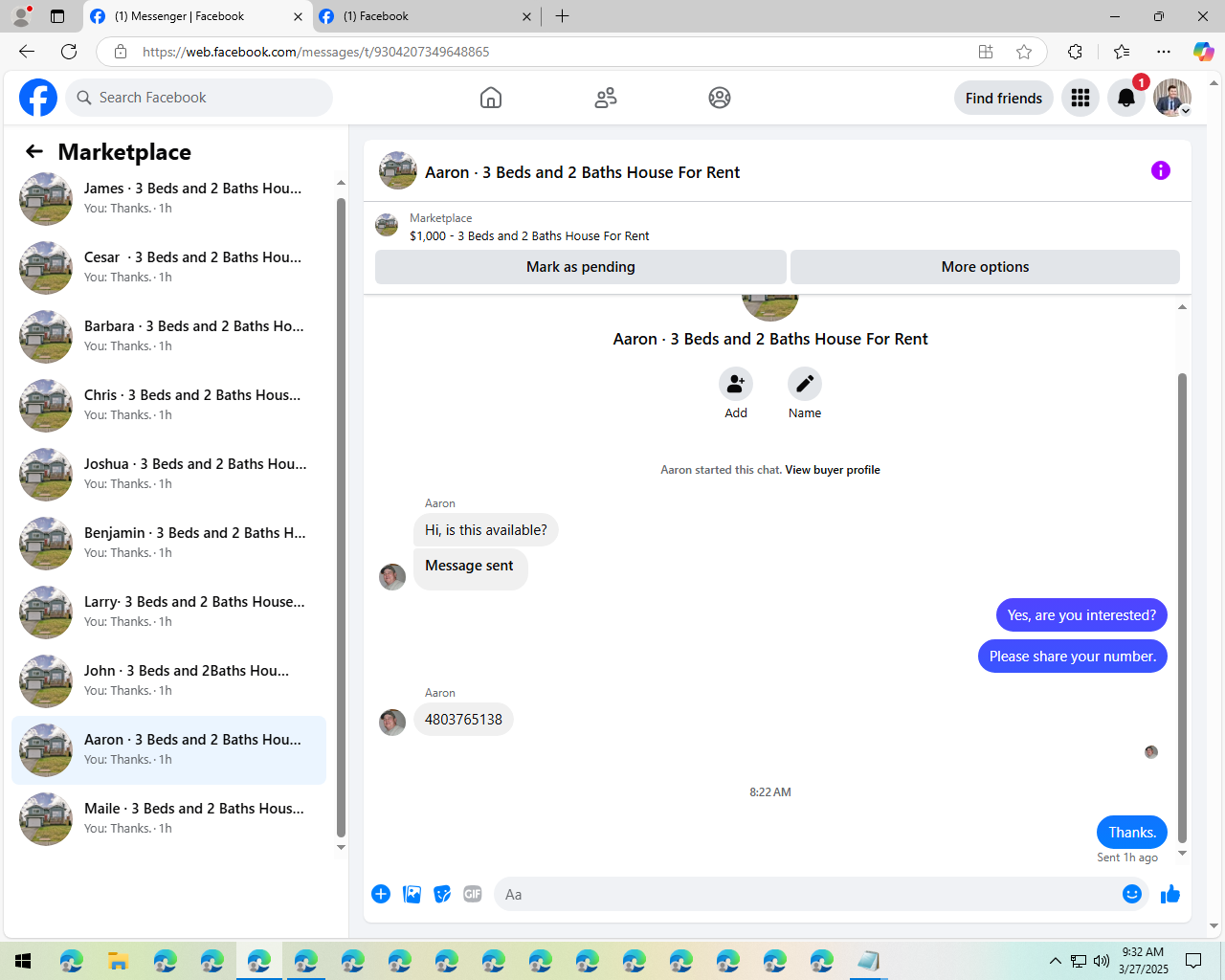Open Larry conversation in the list
This screenshot has width=1225, height=980.
click(168, 612)
